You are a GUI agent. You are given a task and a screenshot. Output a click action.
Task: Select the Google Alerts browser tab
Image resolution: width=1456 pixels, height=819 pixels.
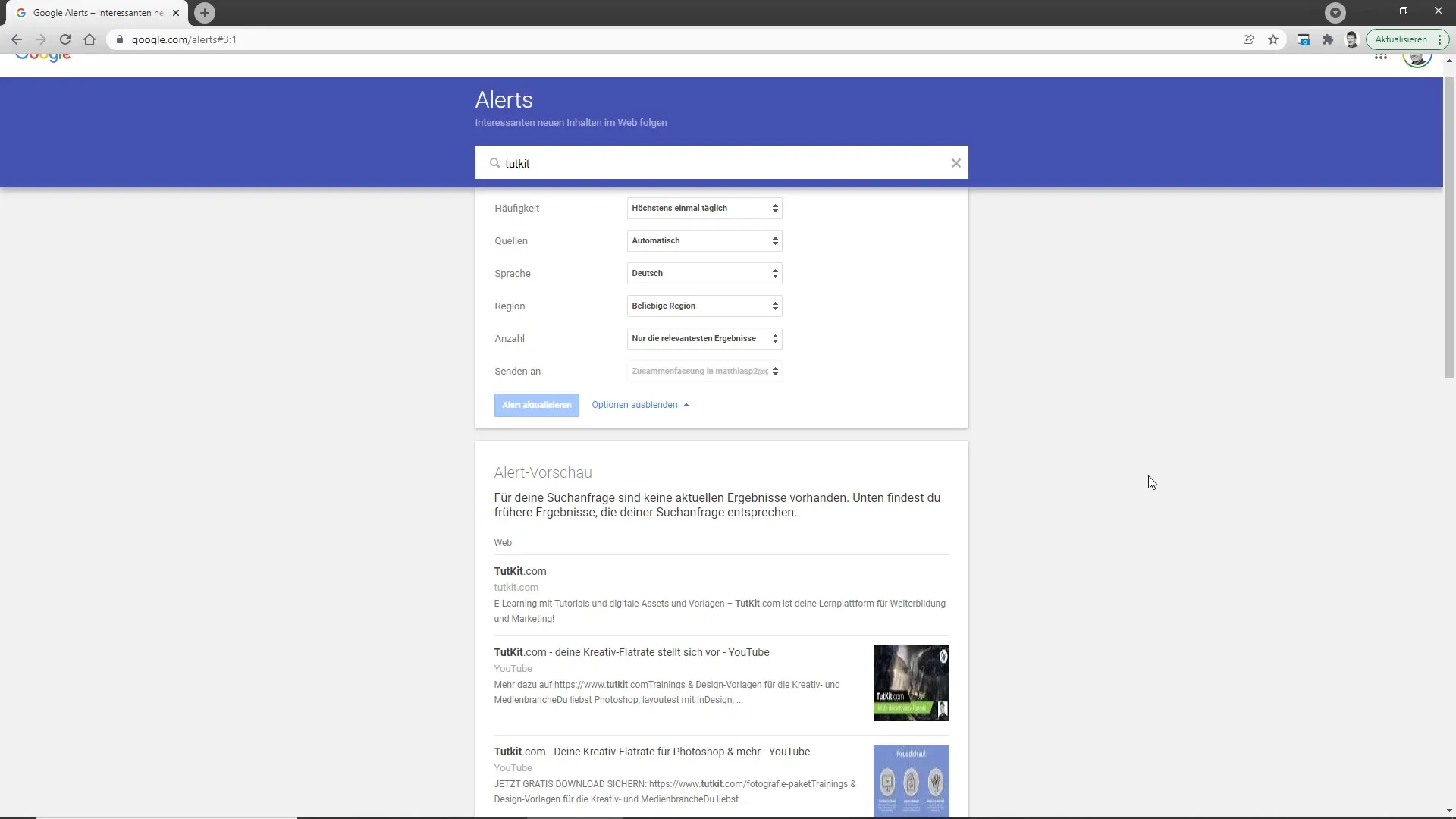[98, 13]
